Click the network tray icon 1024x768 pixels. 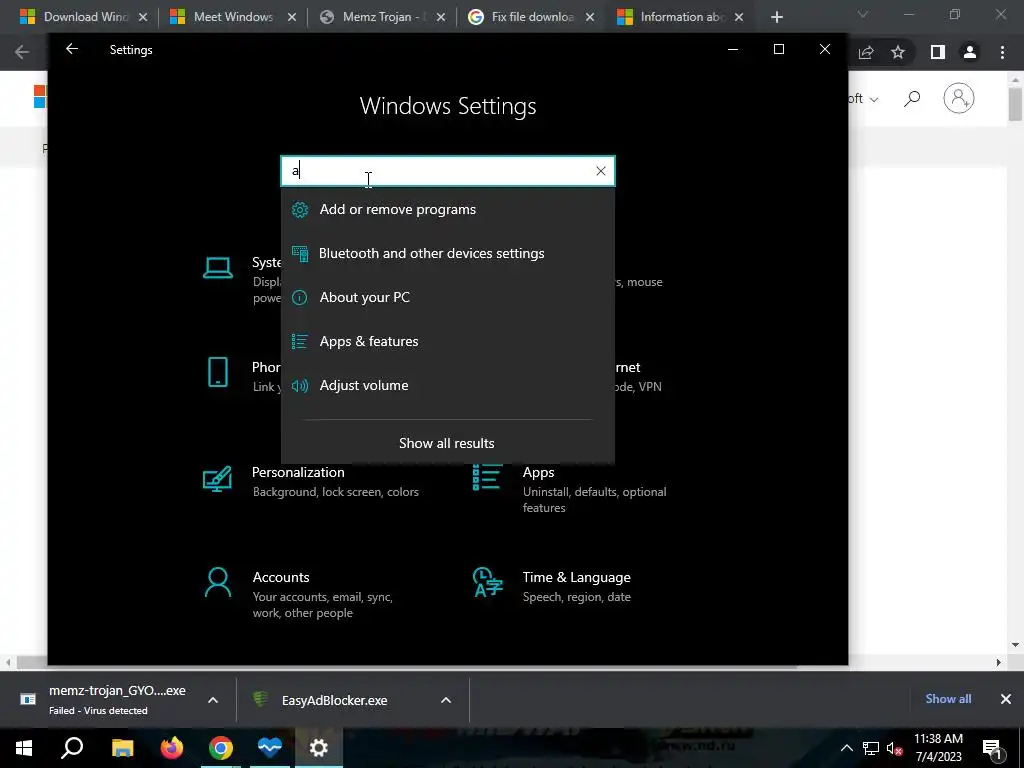pos(871,748)
